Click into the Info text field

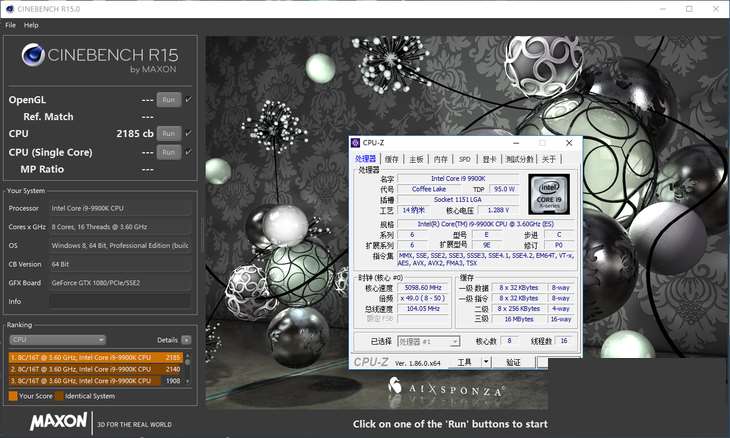[120, 301]
